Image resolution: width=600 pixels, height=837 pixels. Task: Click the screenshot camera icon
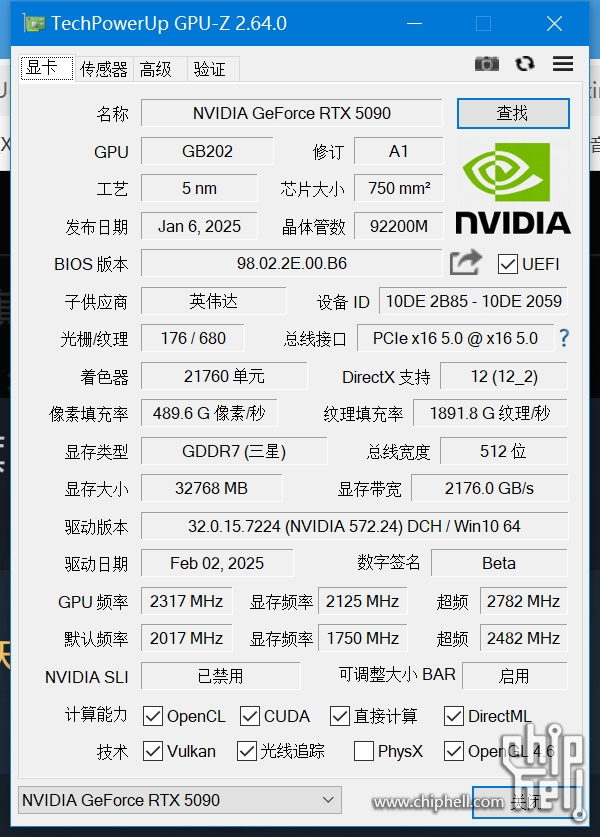pyautogui.click(x=486, y=64)
